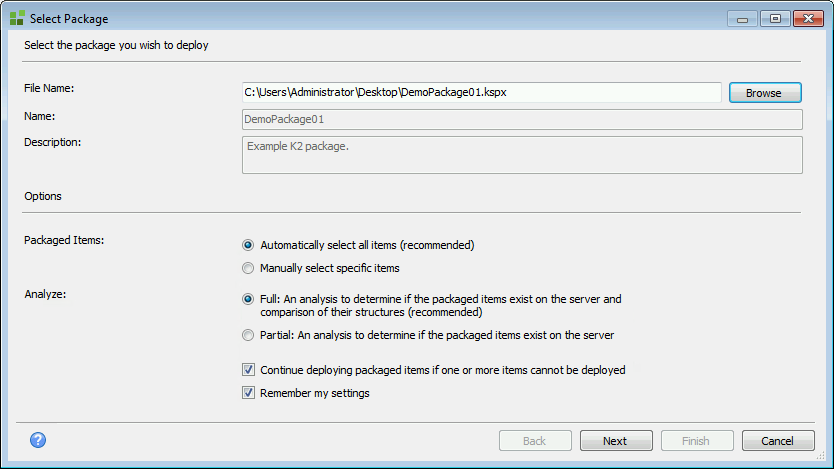
Task: Choose 'Manually select specific items' radio option
Action: (248, 268)
